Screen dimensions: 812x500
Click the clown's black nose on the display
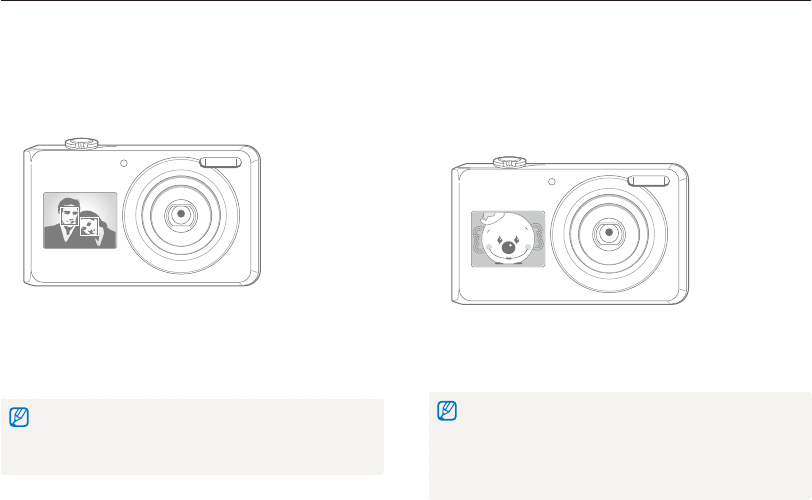pyautogui.click(x=509, y=248)
